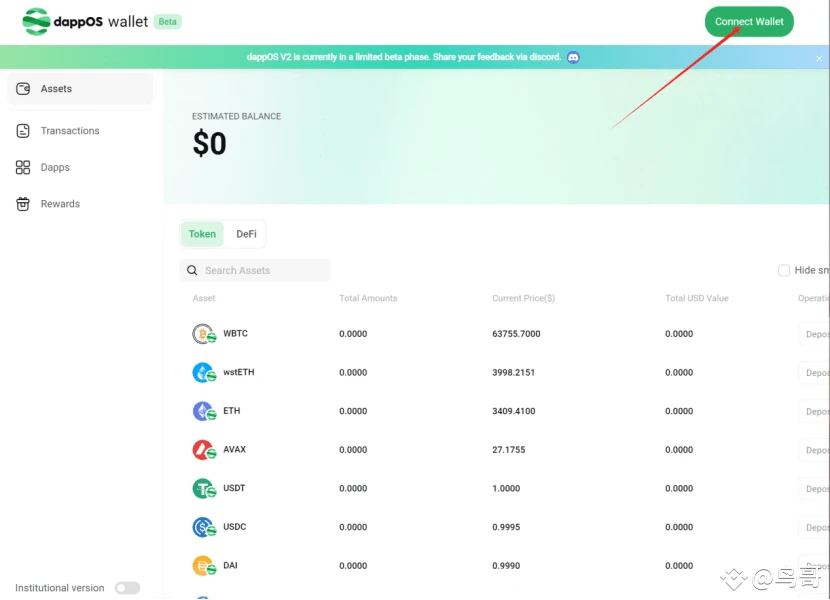Viewport: 830px width, 600px height.
Task: Click the Total USD Value column header
Action: tap(697, 298)
